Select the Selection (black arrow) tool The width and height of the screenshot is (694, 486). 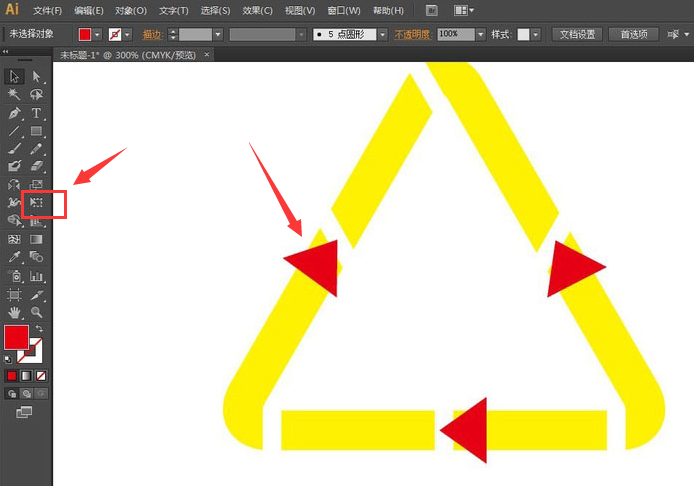coord(14,76)
